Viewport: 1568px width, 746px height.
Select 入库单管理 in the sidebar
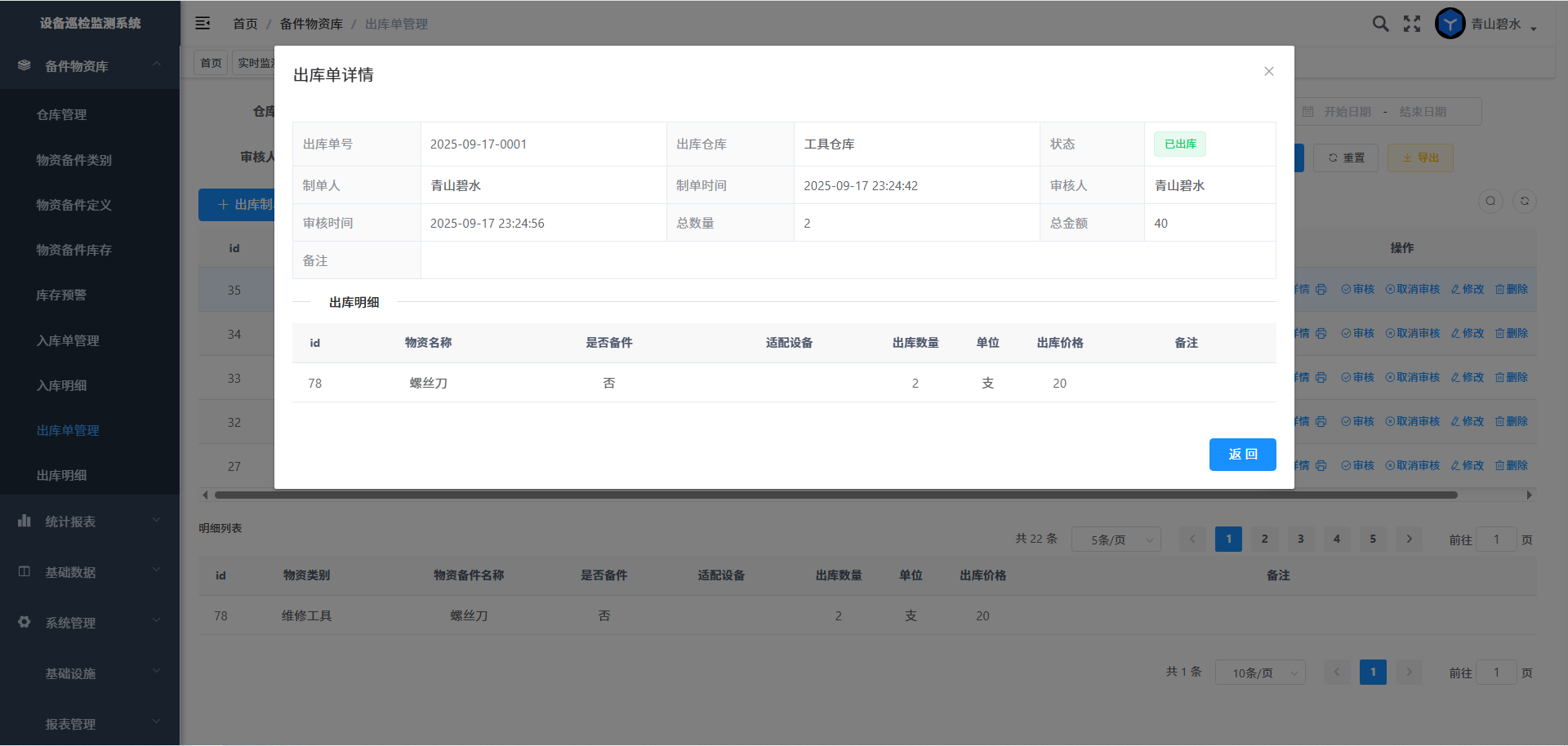tap(68, 340)
